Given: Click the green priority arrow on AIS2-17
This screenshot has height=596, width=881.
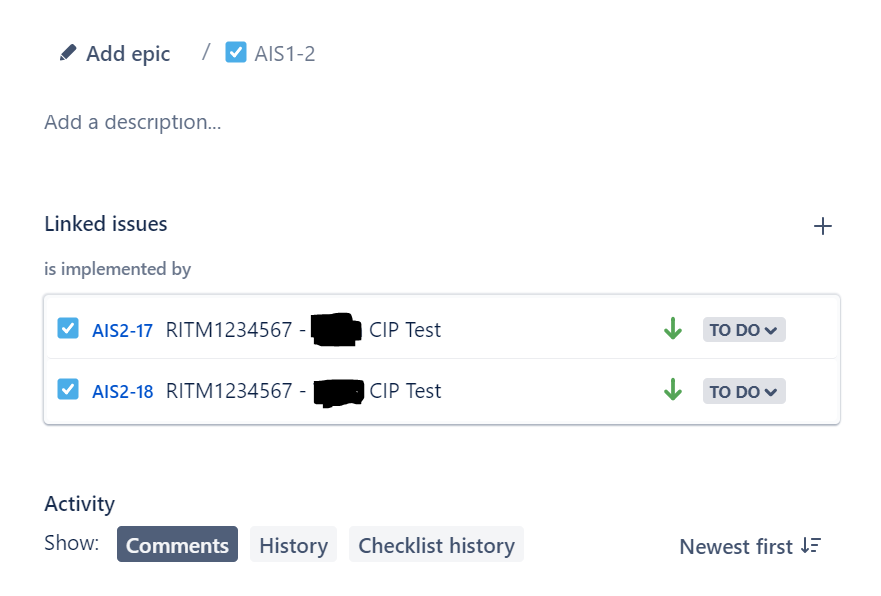Looking at the screenshot, I should 672,327.
